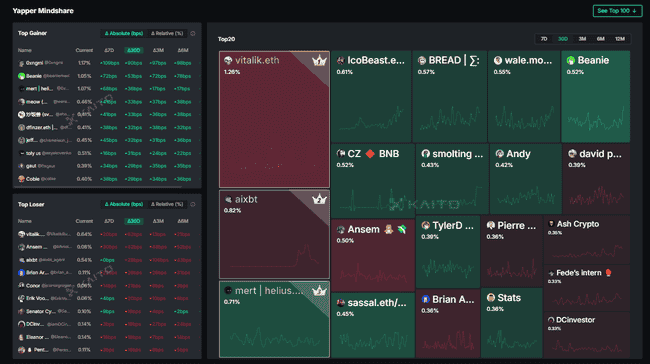
Task: Click the Ash Crypto avatar icon
Action: point(551,224)
